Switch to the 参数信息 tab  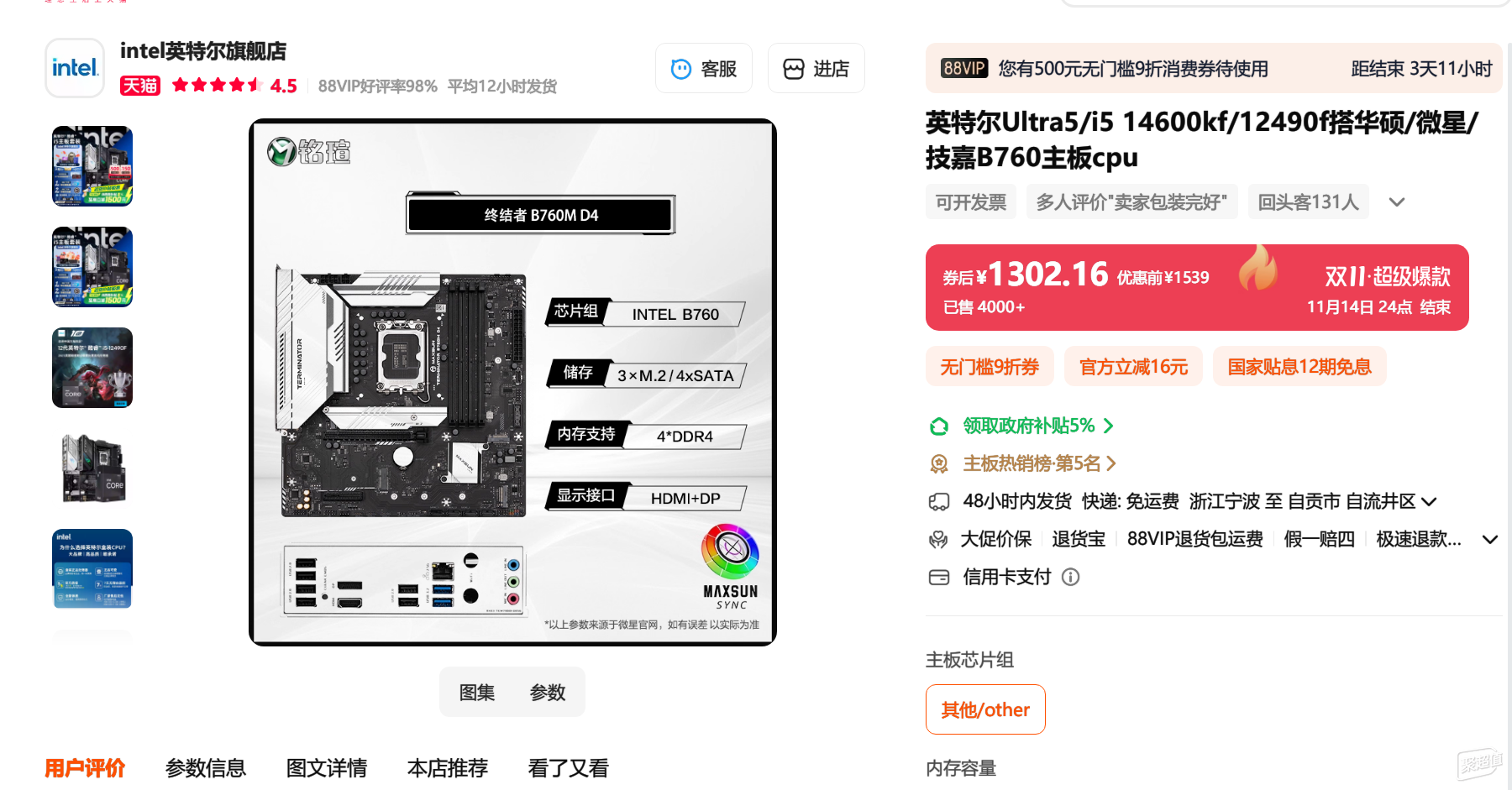pyautogui.click(x=206, y=768)
